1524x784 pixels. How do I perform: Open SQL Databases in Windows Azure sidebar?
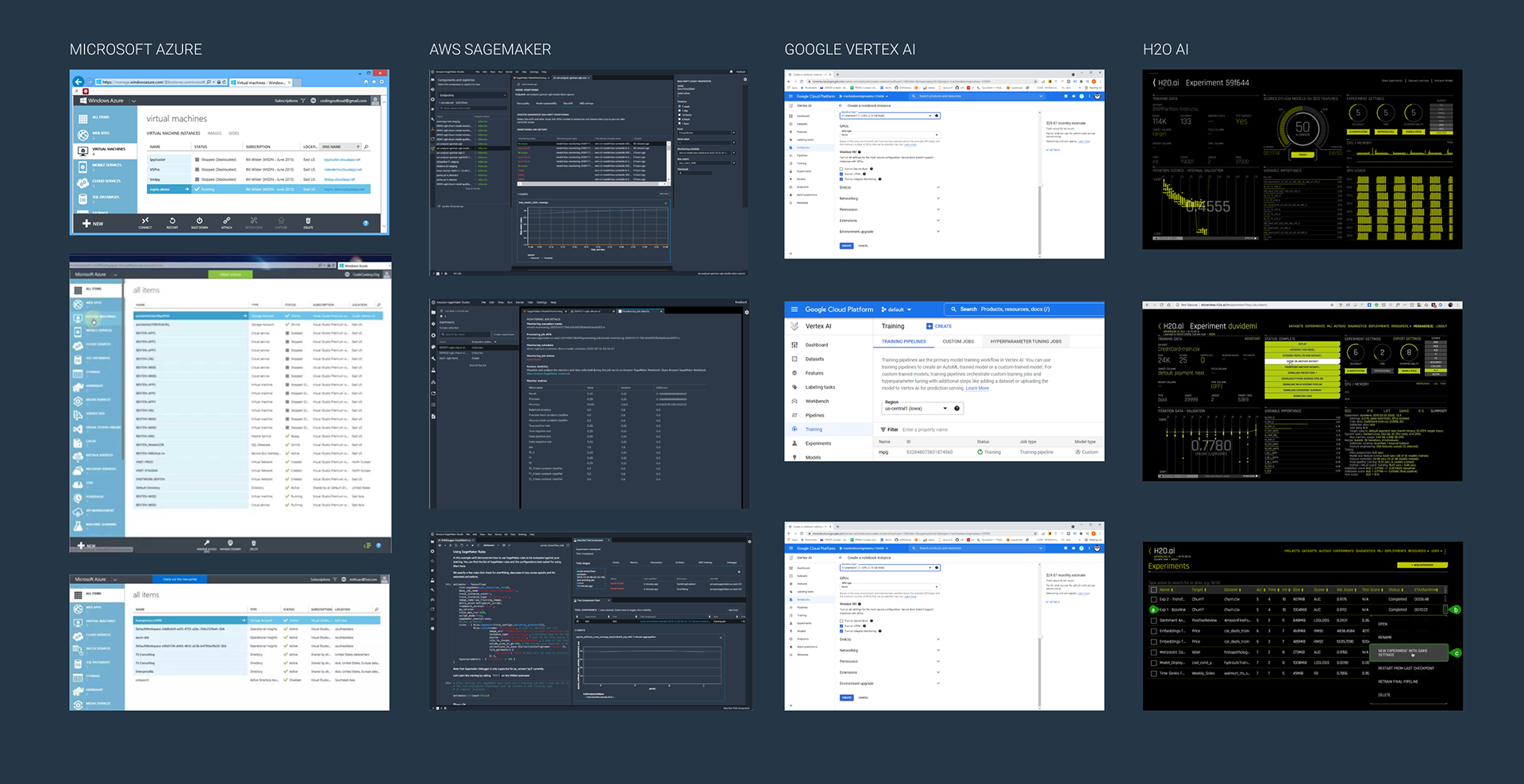[103, 198]
